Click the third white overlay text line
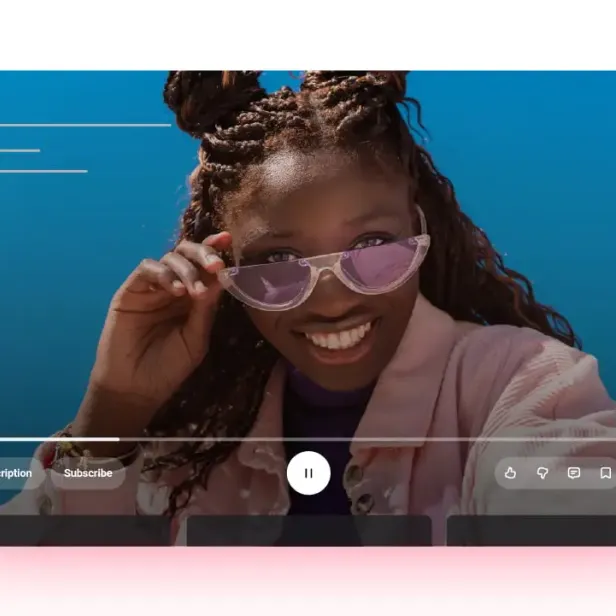 [43, 171]
